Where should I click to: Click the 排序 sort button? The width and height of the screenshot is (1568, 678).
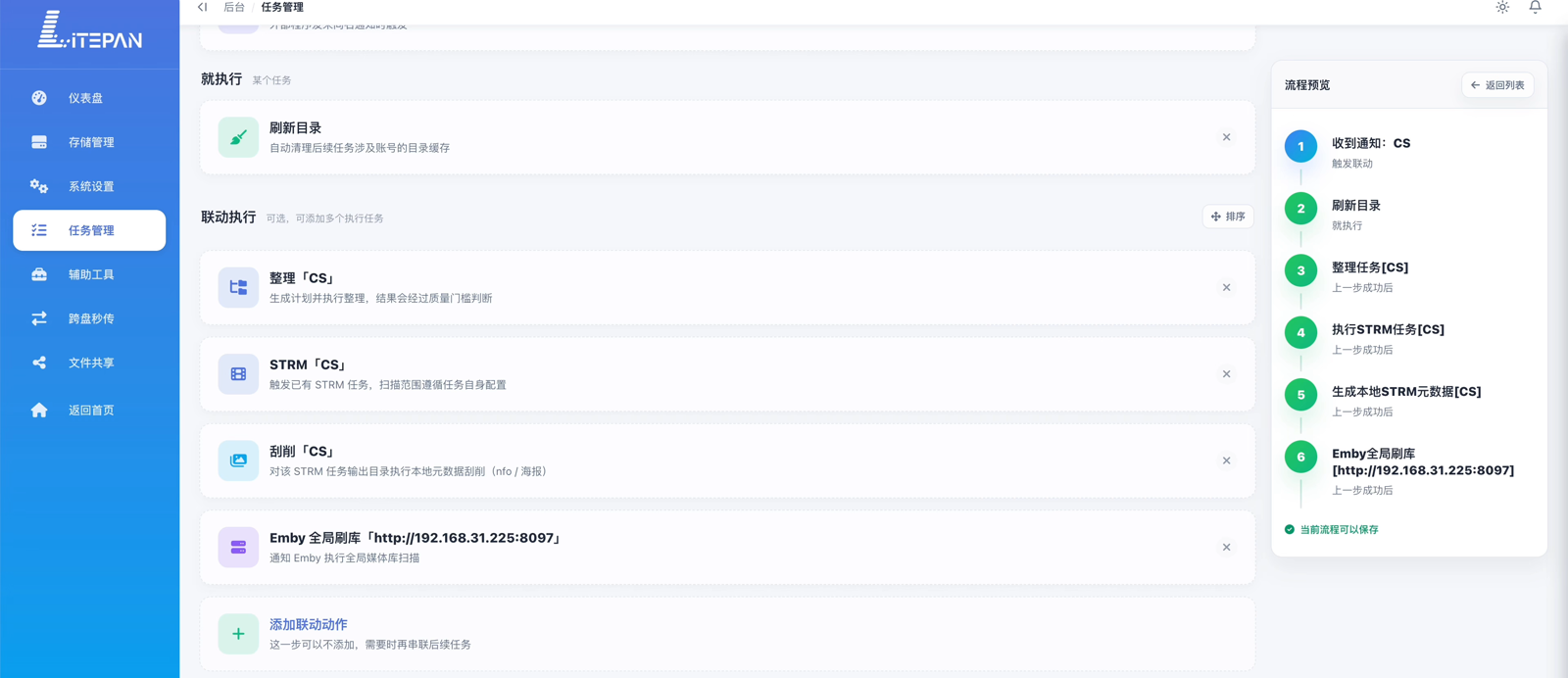(x=1228, y=217)
